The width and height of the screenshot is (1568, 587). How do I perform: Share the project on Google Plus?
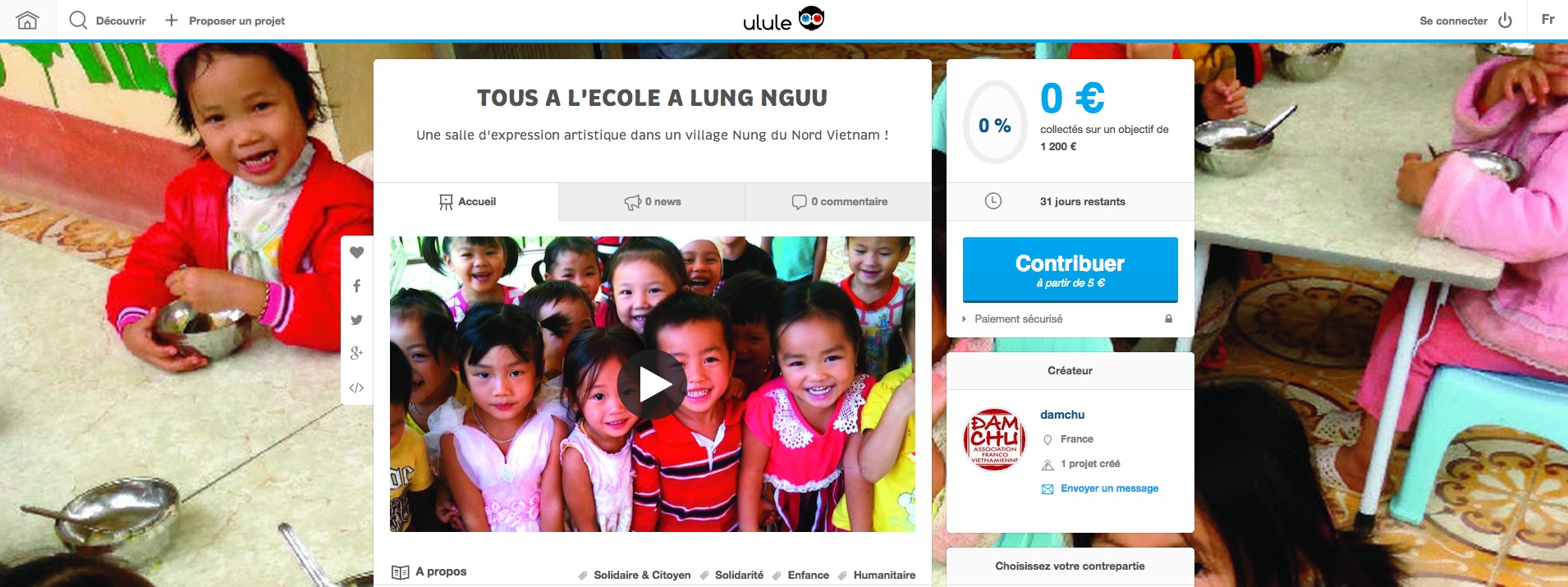356,353
